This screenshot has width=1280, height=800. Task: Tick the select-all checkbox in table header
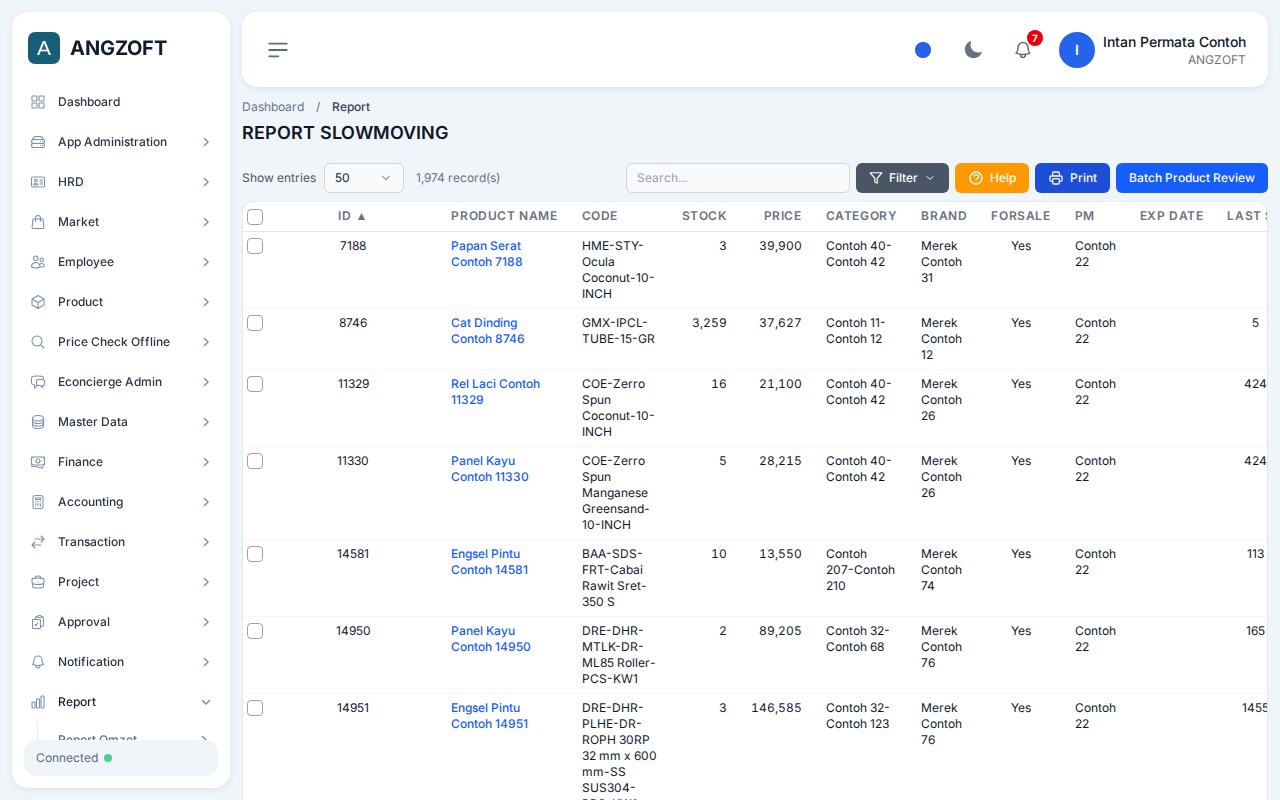pos(255,217)
